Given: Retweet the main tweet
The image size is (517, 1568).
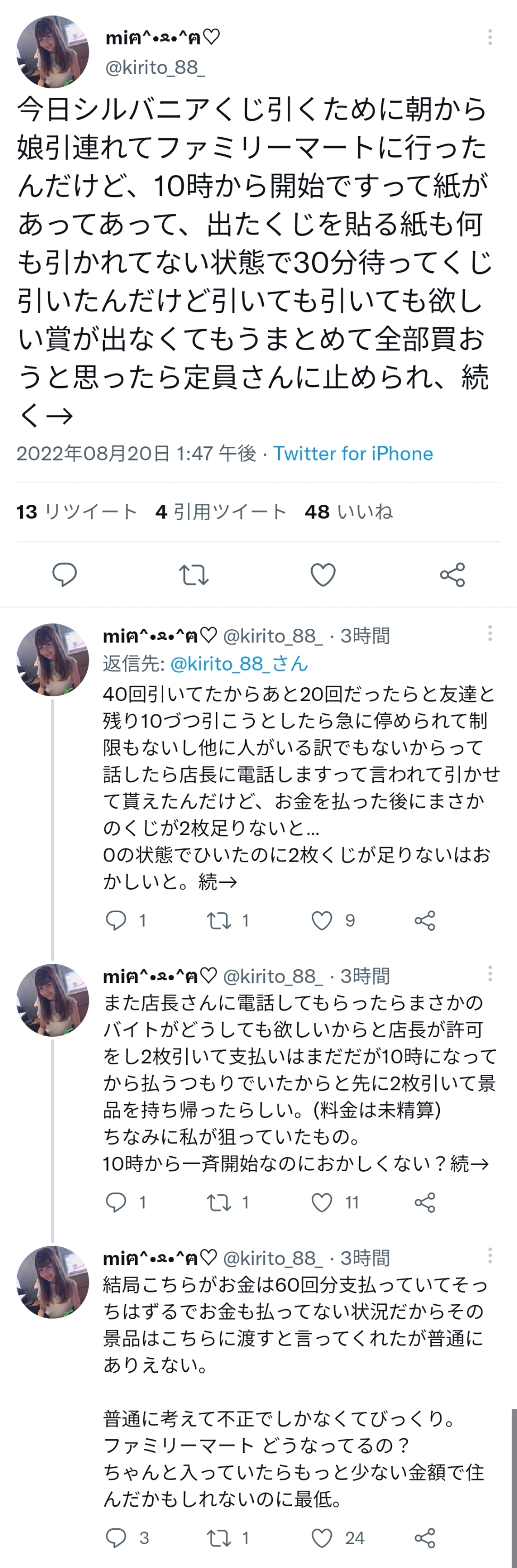Looking at the screenshot, I should coord(194,574).
